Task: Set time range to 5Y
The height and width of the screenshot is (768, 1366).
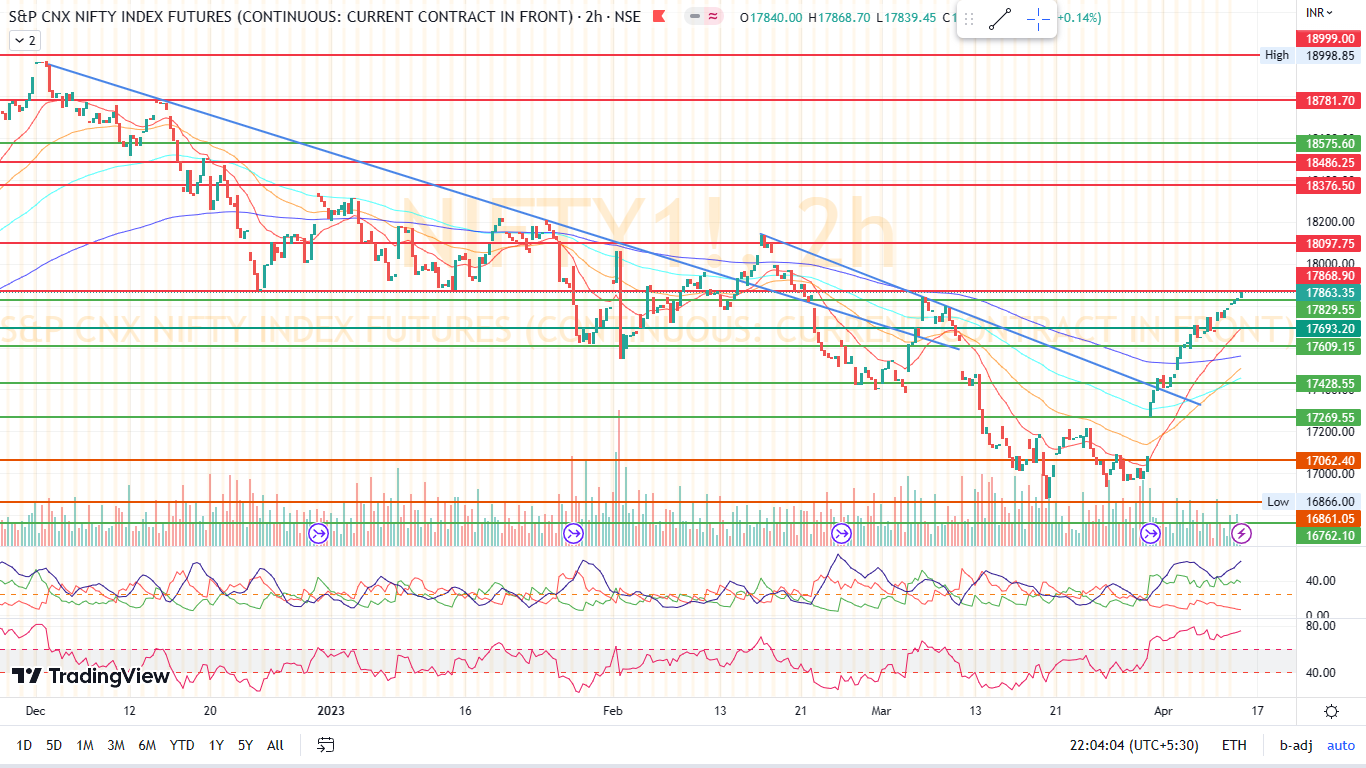Action: tap(245, 745)
